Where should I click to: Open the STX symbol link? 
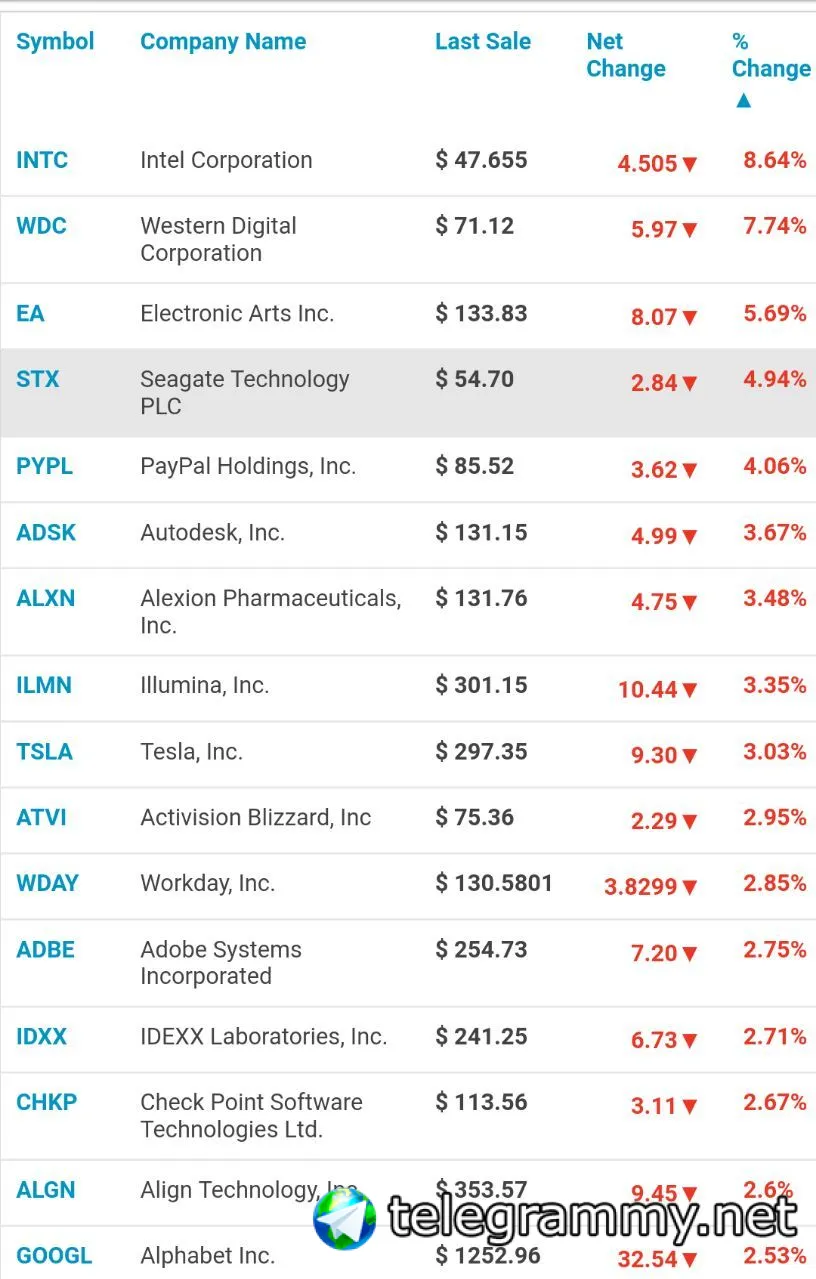pyautogui.click(x=38, y=380)
